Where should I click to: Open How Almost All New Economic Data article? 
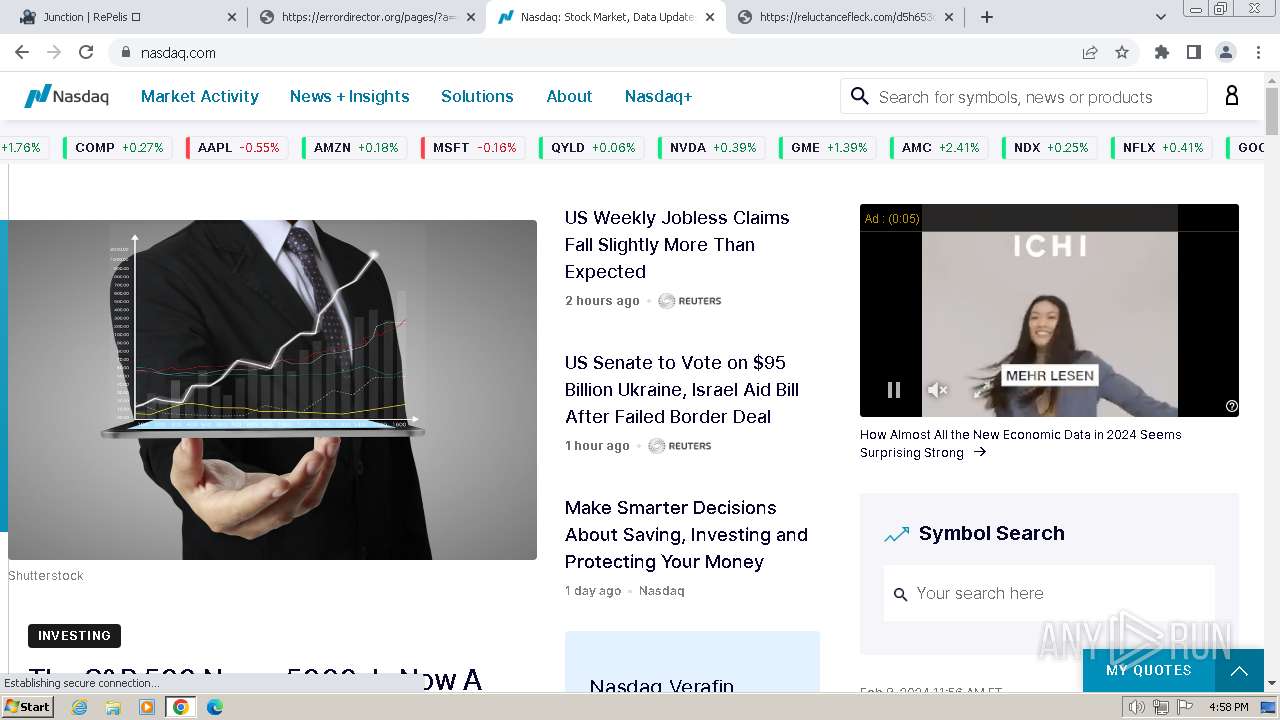coord(1020,443)
